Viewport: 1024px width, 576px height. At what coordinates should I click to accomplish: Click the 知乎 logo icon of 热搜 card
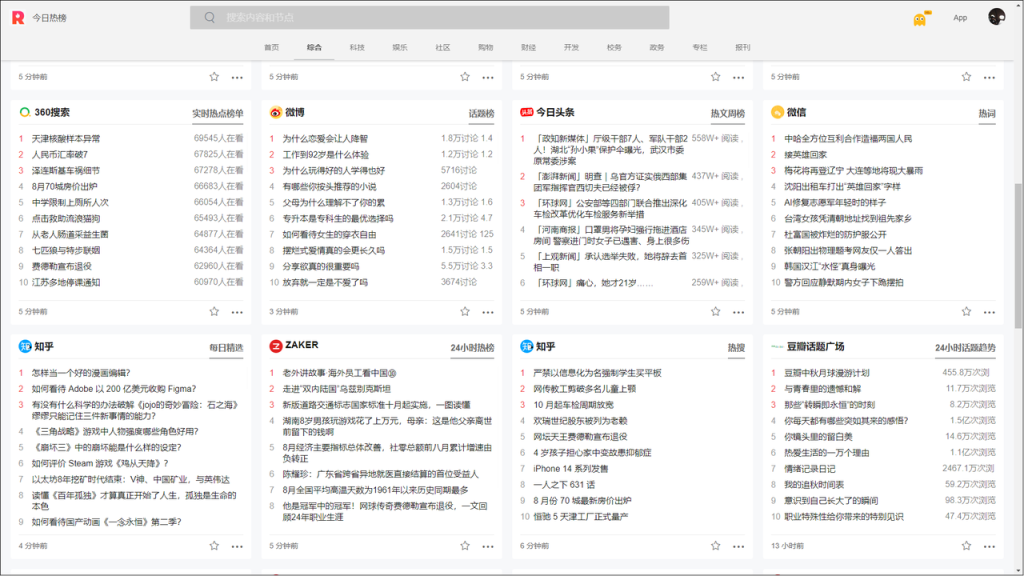[526, 346]
